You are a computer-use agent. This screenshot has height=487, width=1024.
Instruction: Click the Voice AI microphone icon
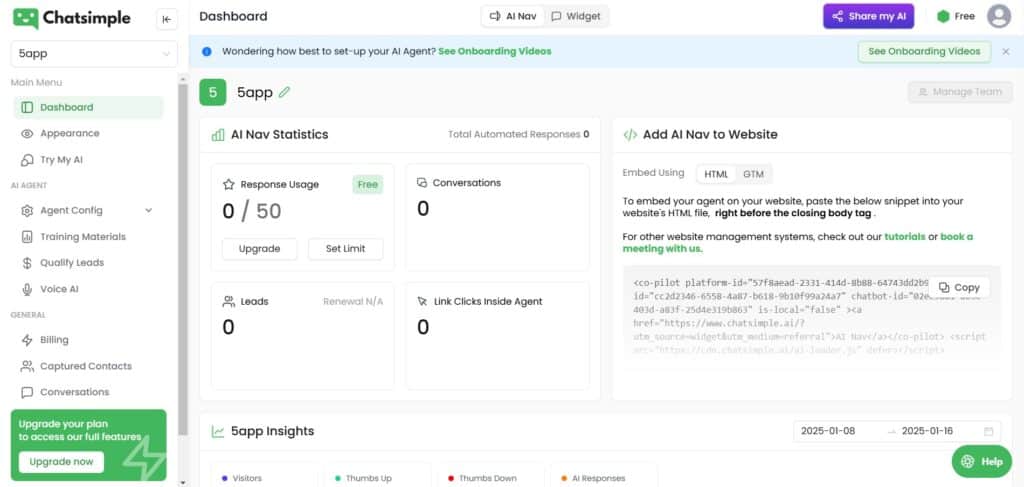click(27, 289)
